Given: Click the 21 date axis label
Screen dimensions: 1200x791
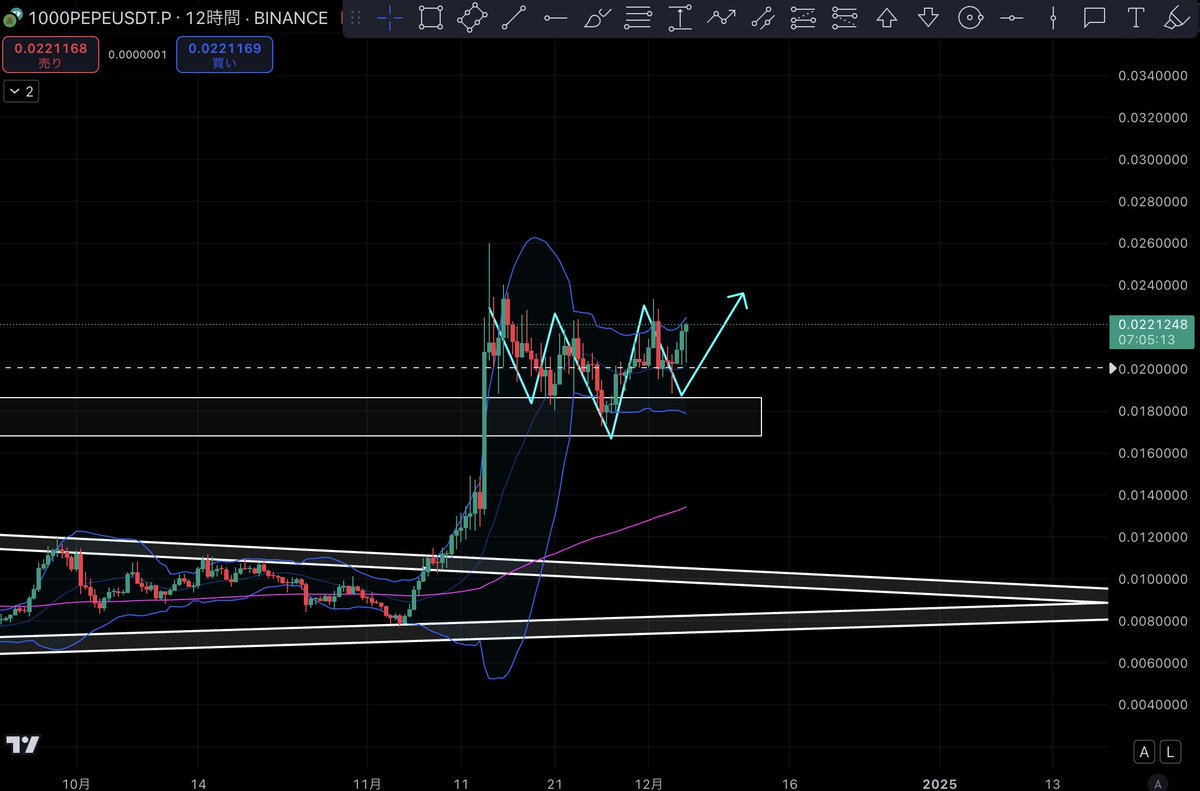Looking at the screenshot, I should [556, 784].
